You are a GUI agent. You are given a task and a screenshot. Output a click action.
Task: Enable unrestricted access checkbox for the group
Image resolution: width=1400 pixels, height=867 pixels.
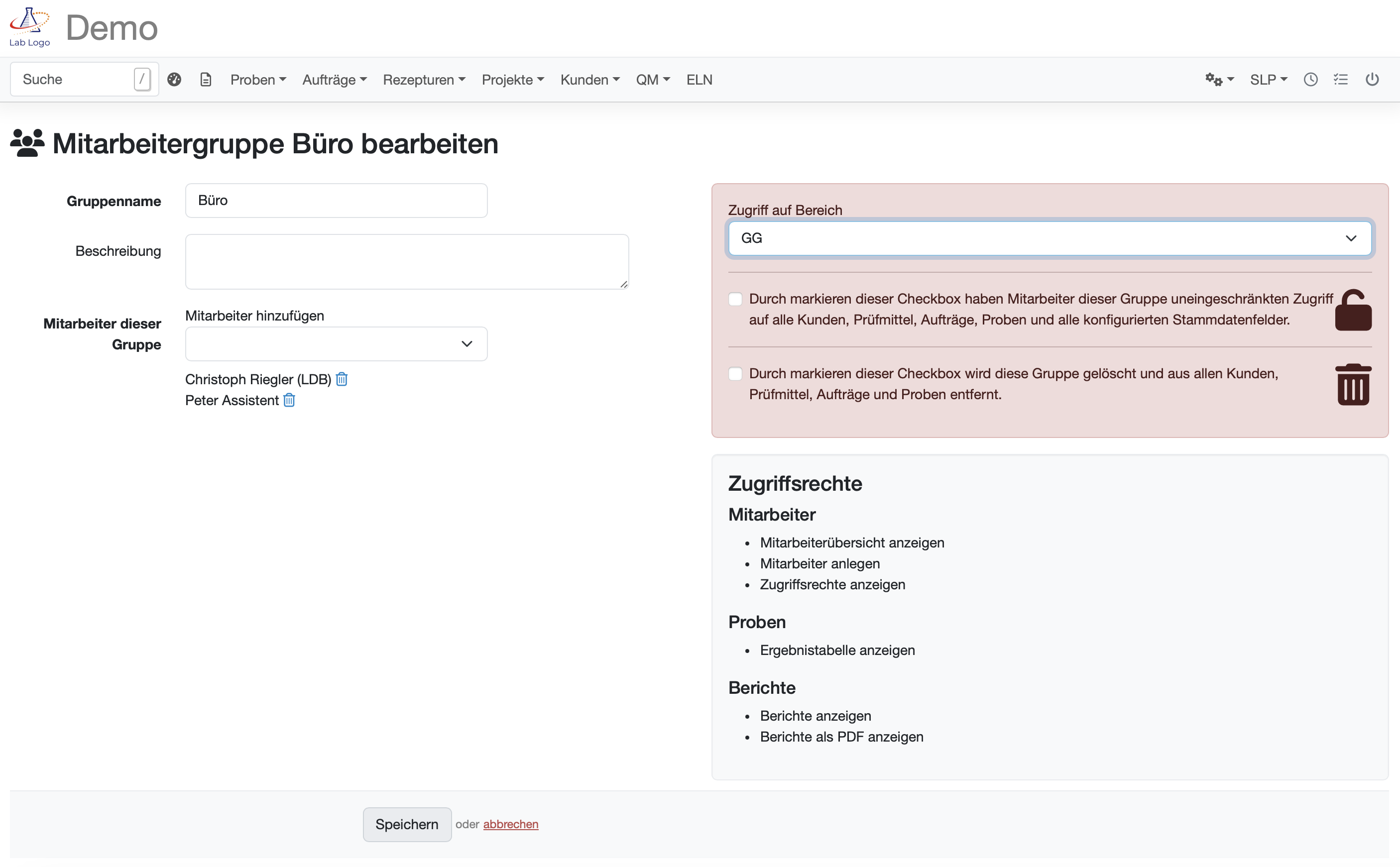735,299
